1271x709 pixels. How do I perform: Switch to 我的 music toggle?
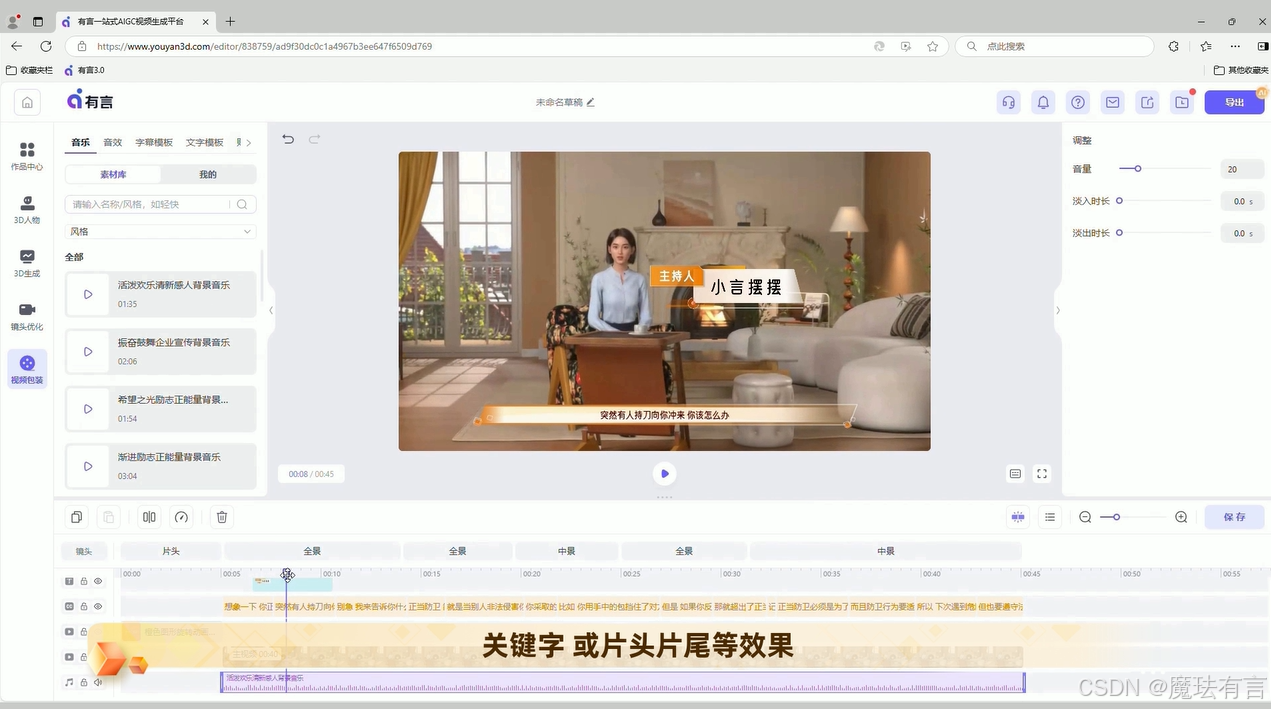click(208, 174)
